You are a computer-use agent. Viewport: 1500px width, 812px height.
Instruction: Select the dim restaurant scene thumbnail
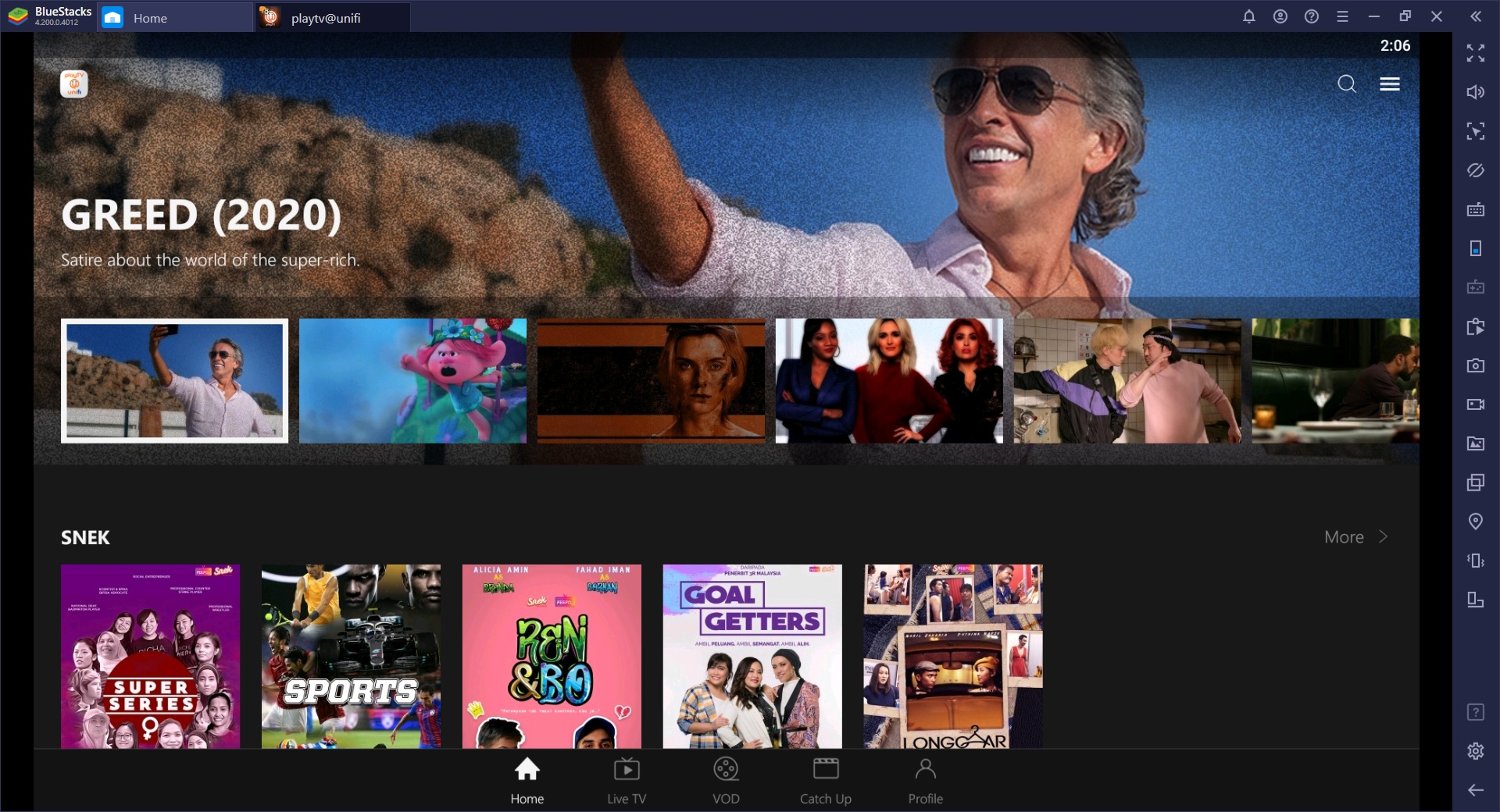tap(1335, 381)
